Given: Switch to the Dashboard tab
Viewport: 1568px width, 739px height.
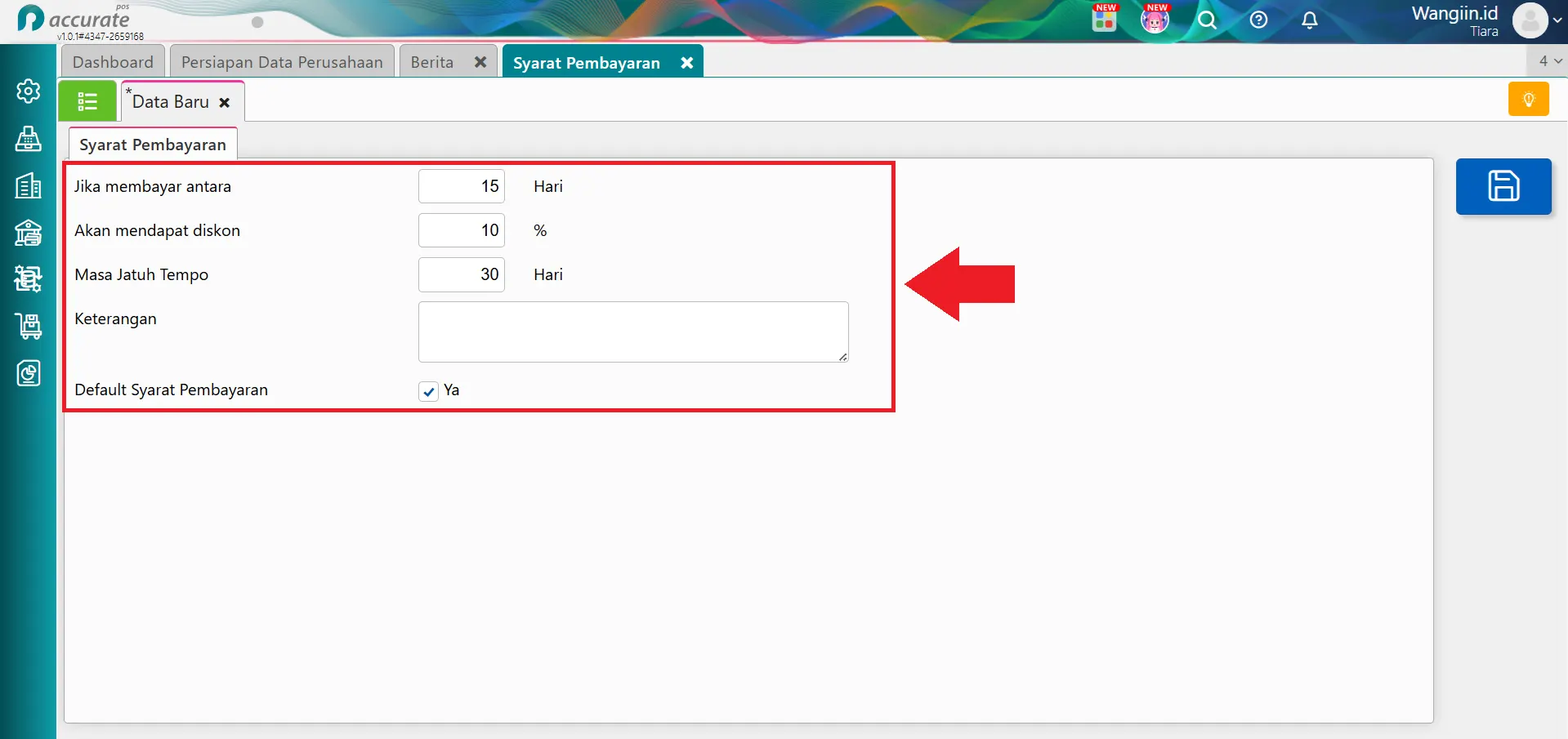Looking at the screenshot, I should (x=113, y=62).
